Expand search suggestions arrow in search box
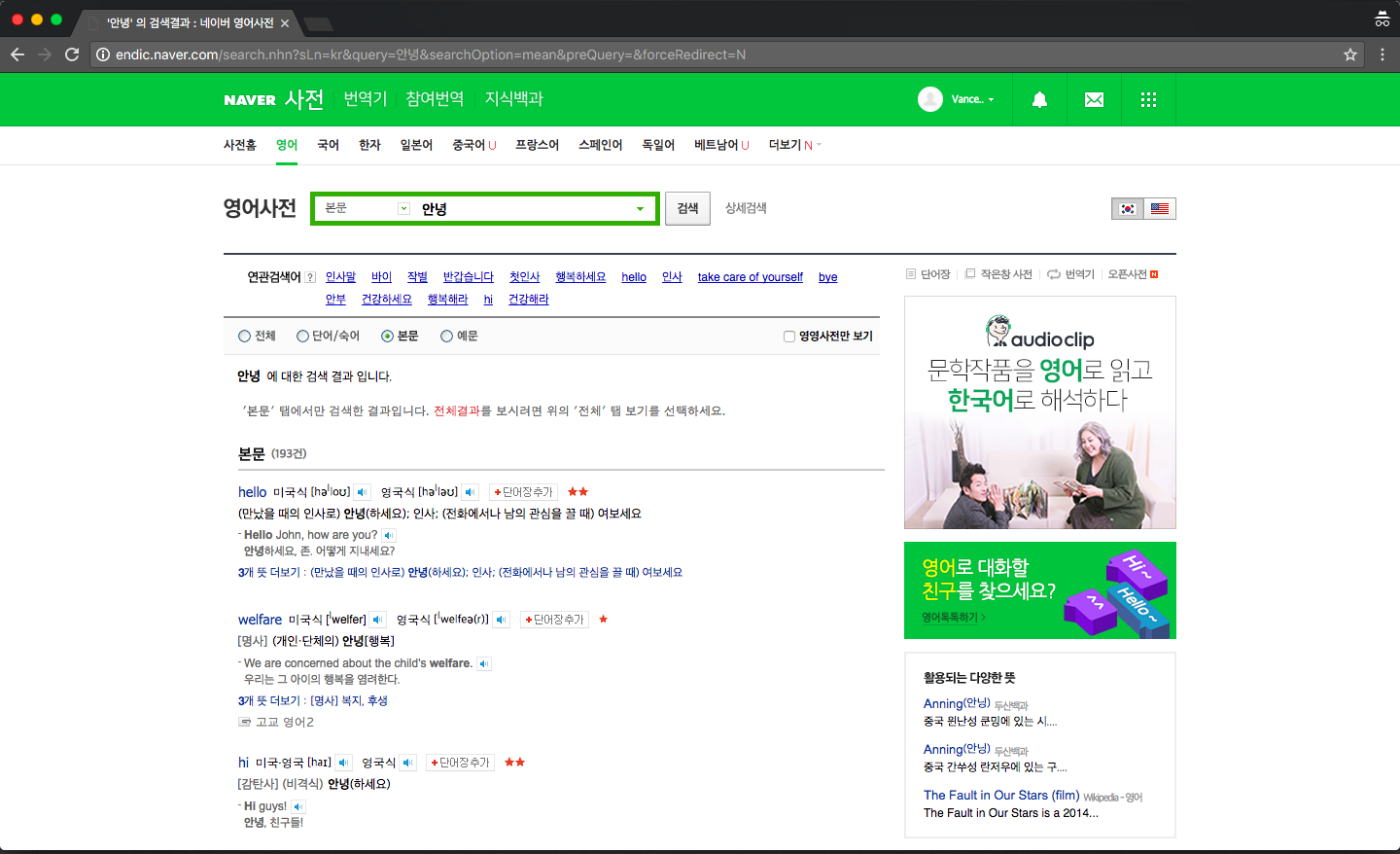The width and height of the screenshot is (1400, 854). tap(640, 209)
